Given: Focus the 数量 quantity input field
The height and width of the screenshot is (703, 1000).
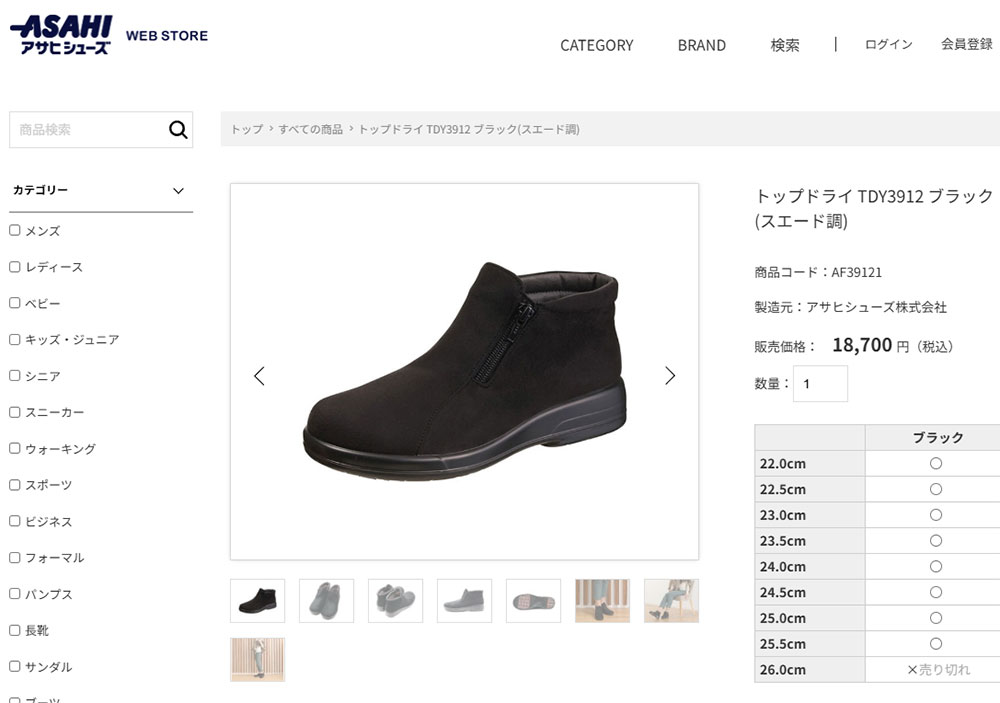Looking at the screenshot, I should pos(820,384).
